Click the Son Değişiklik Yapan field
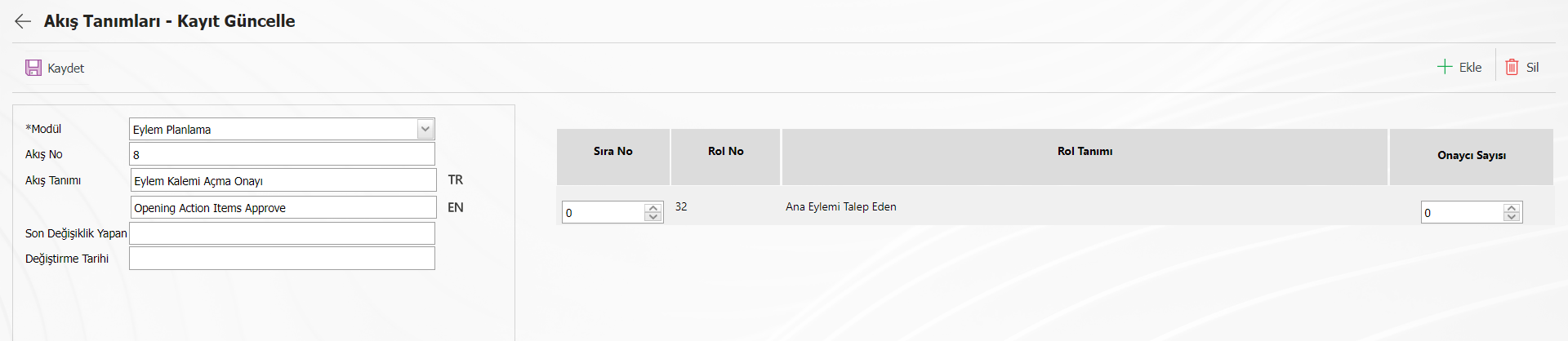 tap(282, 233)
